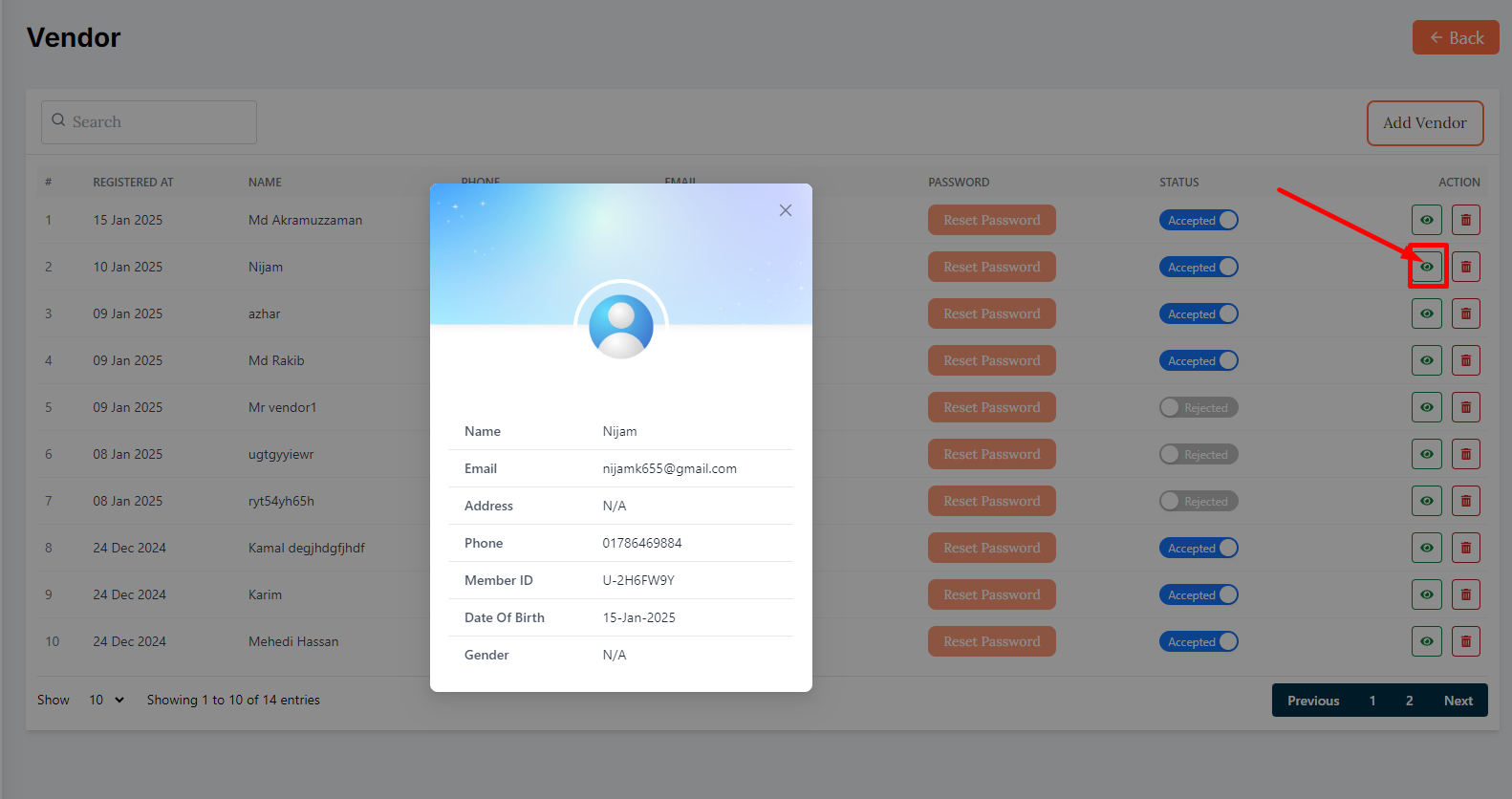Click the Next pagination button
This screenshot has height=799, width=1512.
(x=1458, y=701)
